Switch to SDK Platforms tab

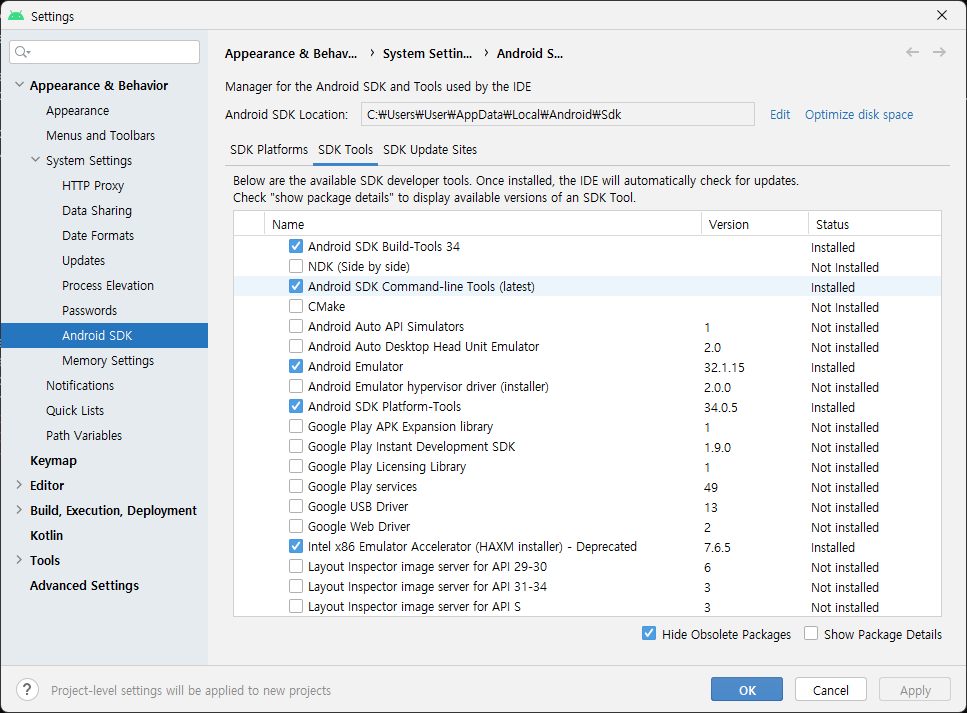coord(269,149)
